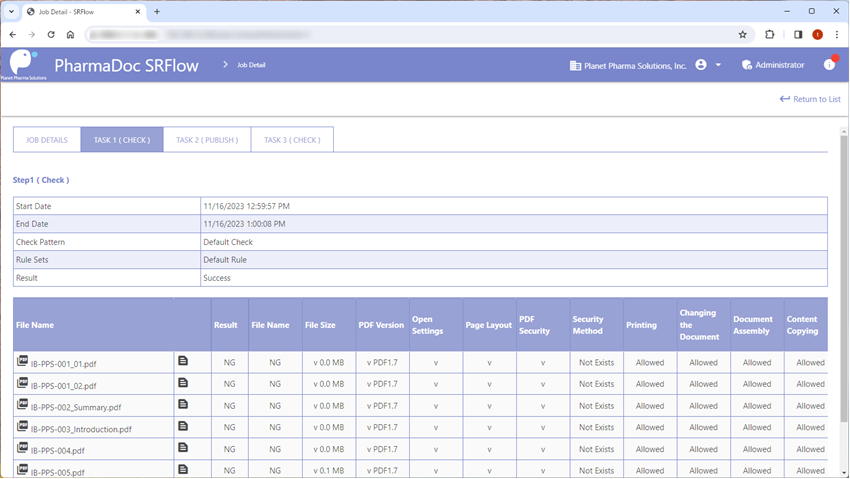Open the notification info icon in header
This screenshot has width=850, height=479.
[829, 64]
